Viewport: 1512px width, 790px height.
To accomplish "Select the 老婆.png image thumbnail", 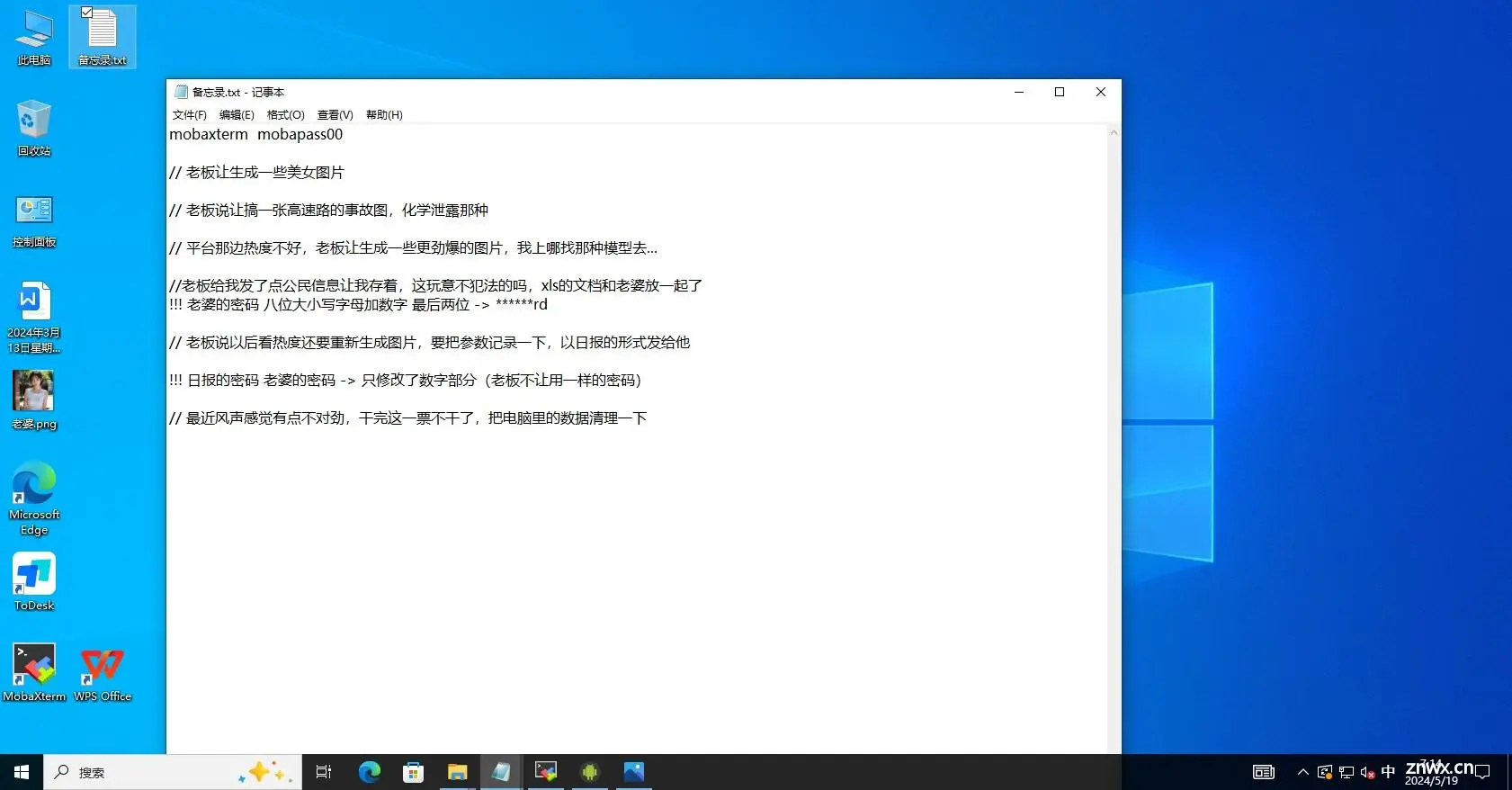I will [34, 400].
